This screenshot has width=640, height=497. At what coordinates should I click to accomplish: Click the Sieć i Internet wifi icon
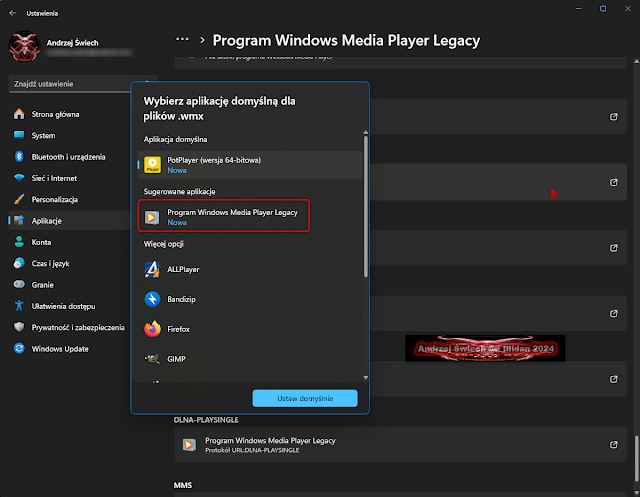pos(19,178)
